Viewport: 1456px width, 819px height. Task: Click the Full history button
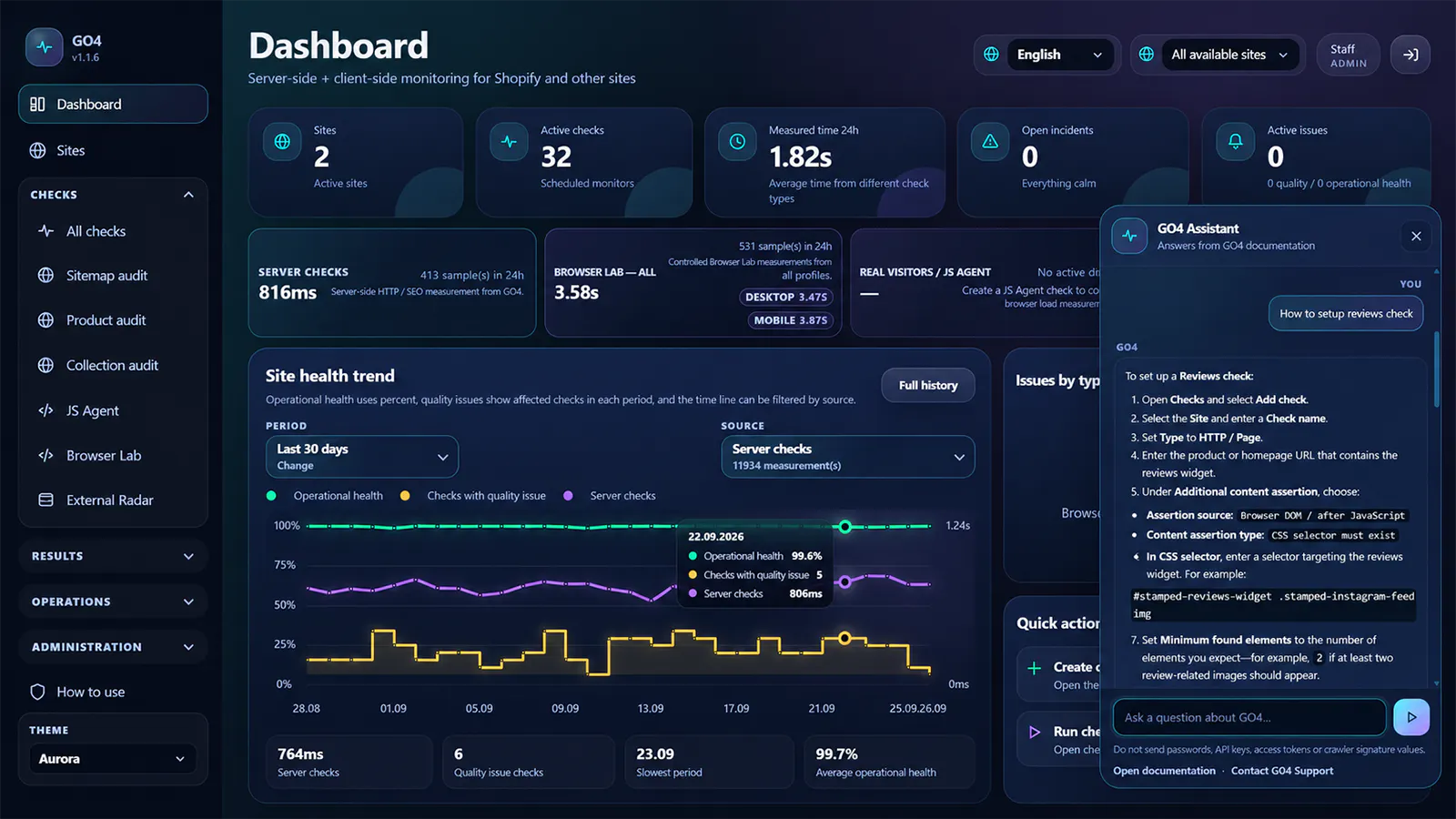[928, 385]
